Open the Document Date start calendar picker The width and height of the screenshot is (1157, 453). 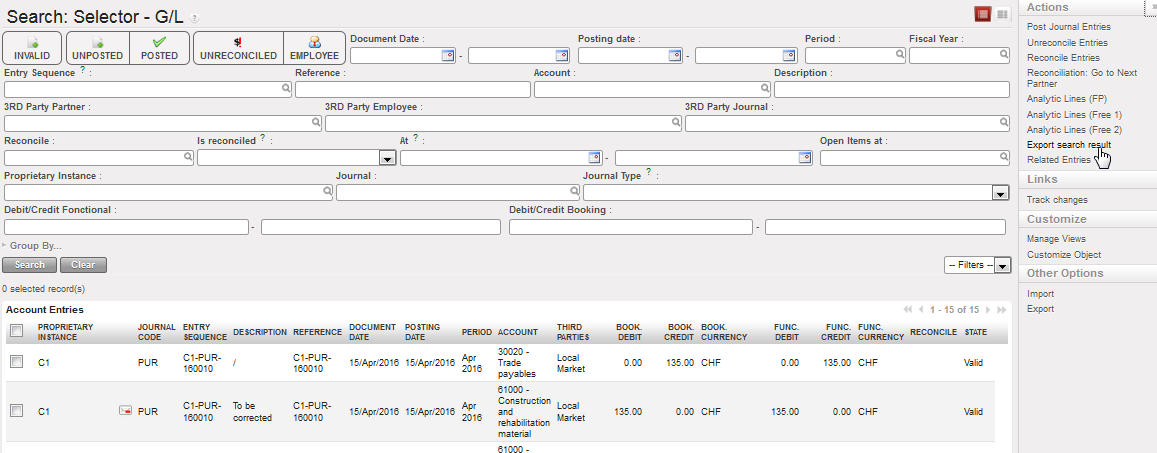click(x=447, y=56)
